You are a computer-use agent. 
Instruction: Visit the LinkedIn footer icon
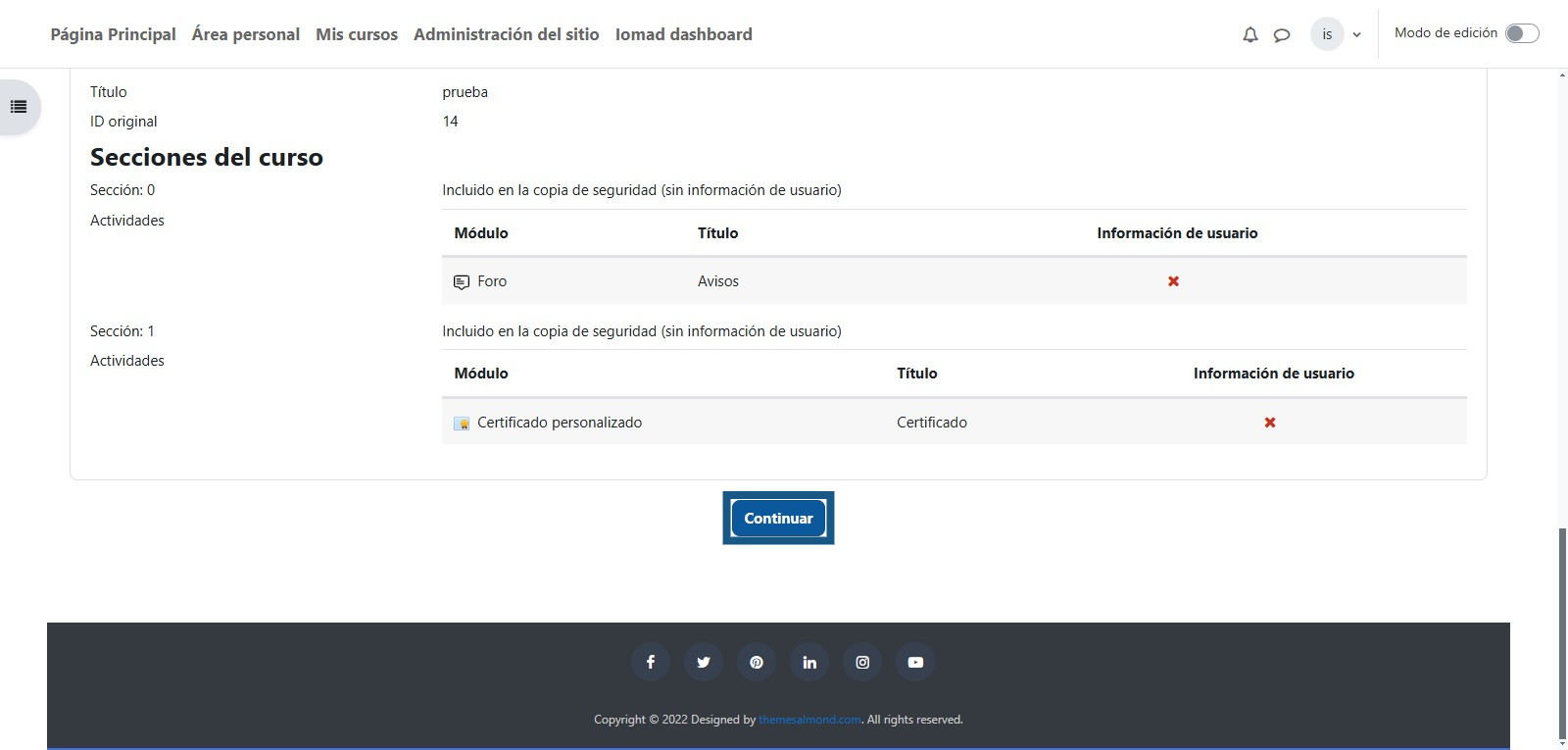[x=809, y=663]
